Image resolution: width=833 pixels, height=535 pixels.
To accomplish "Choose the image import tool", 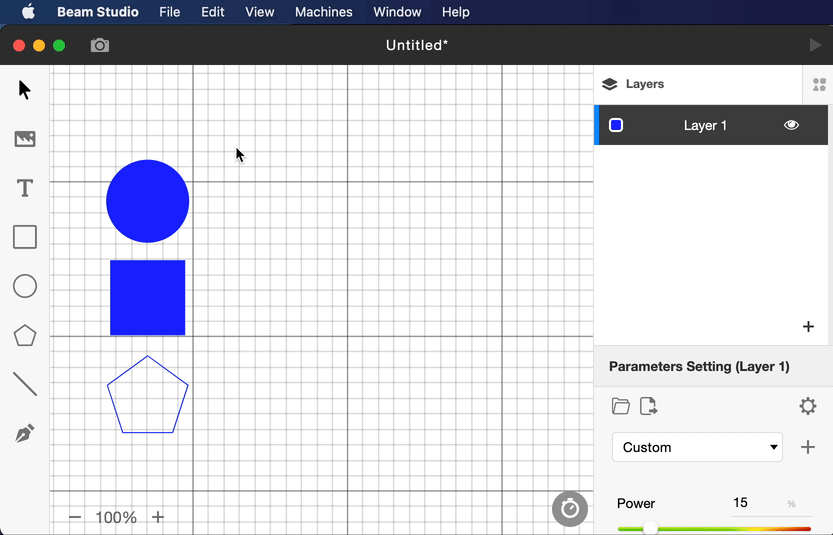I will [25, 139].
